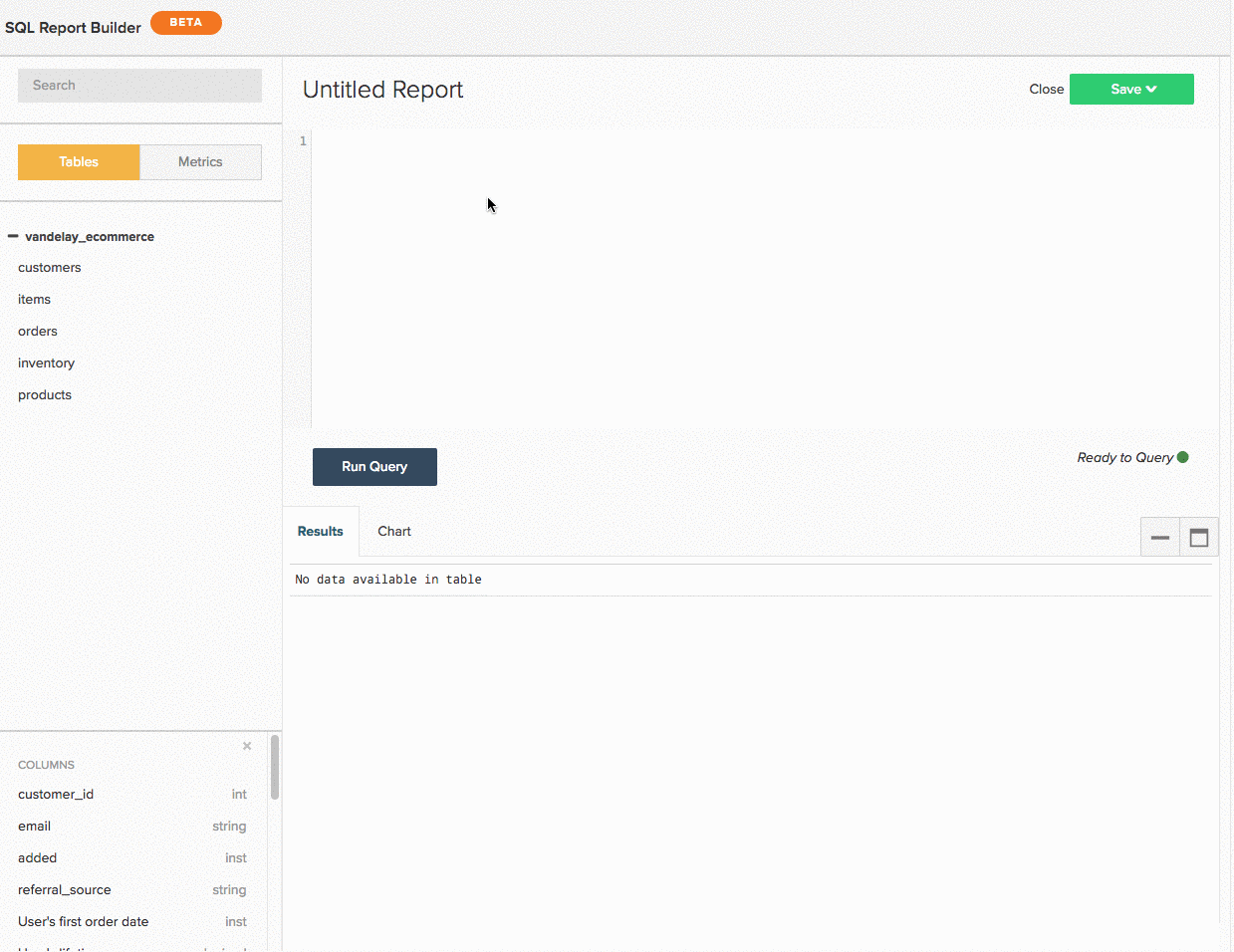This screenshot has width=1234, height=952.
Task: Select the items table
Action: point(34,300)
